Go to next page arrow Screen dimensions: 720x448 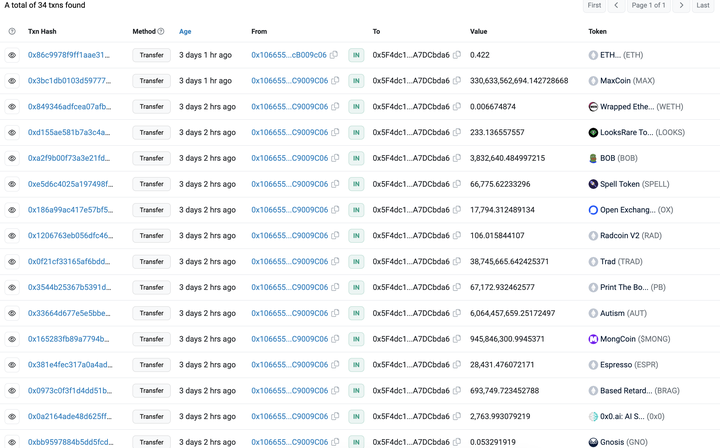pos(681,6)
